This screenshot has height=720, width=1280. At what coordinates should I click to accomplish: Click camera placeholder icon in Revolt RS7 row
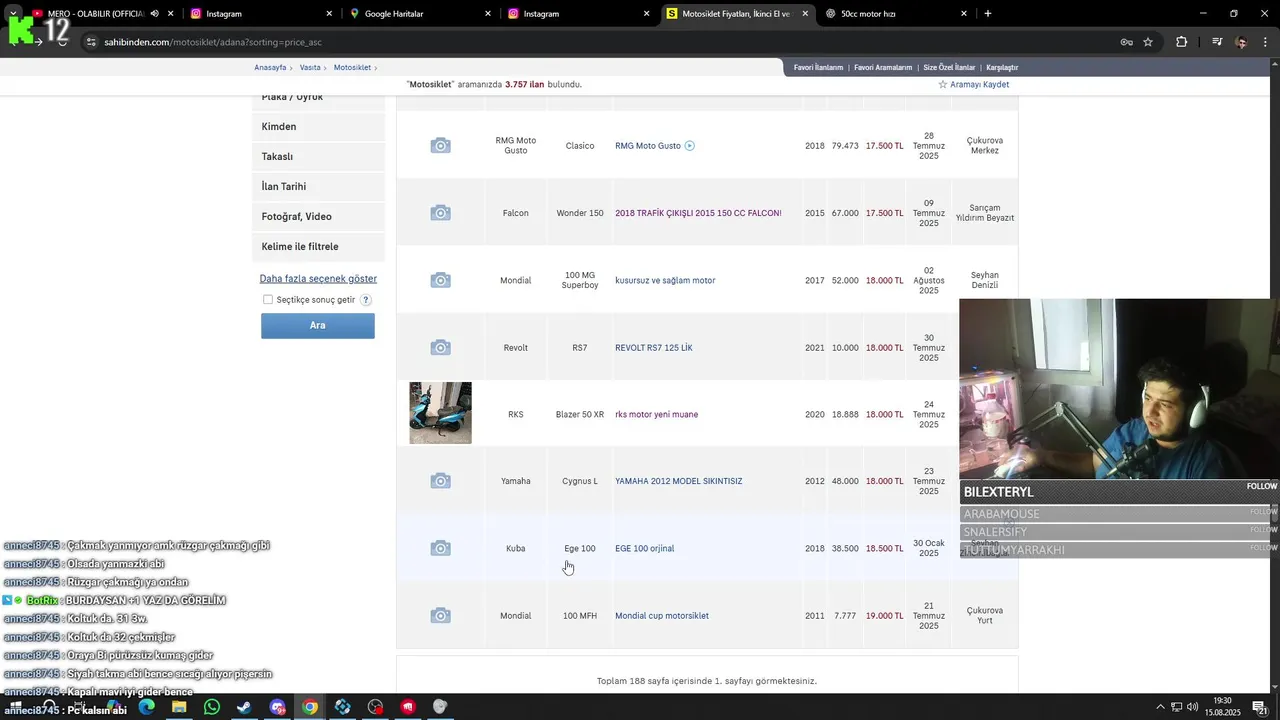[440, 347]
